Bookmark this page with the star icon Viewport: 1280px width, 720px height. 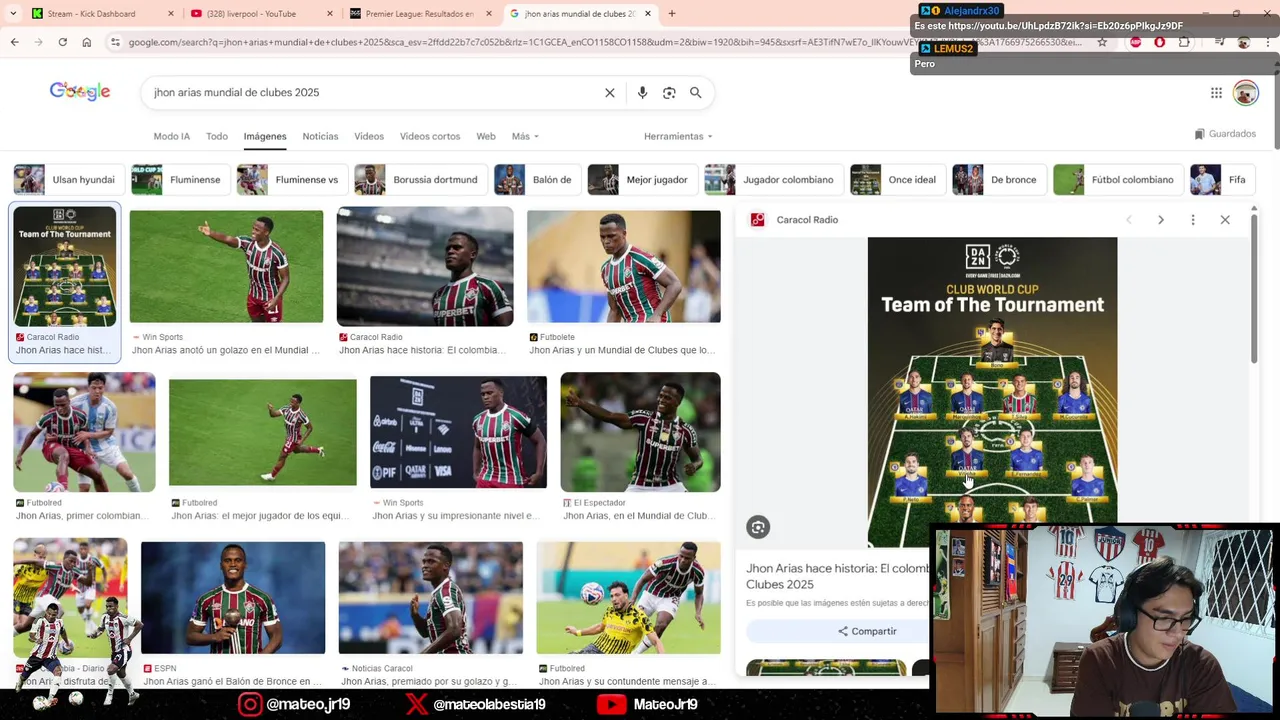[x=1102, y=42]
